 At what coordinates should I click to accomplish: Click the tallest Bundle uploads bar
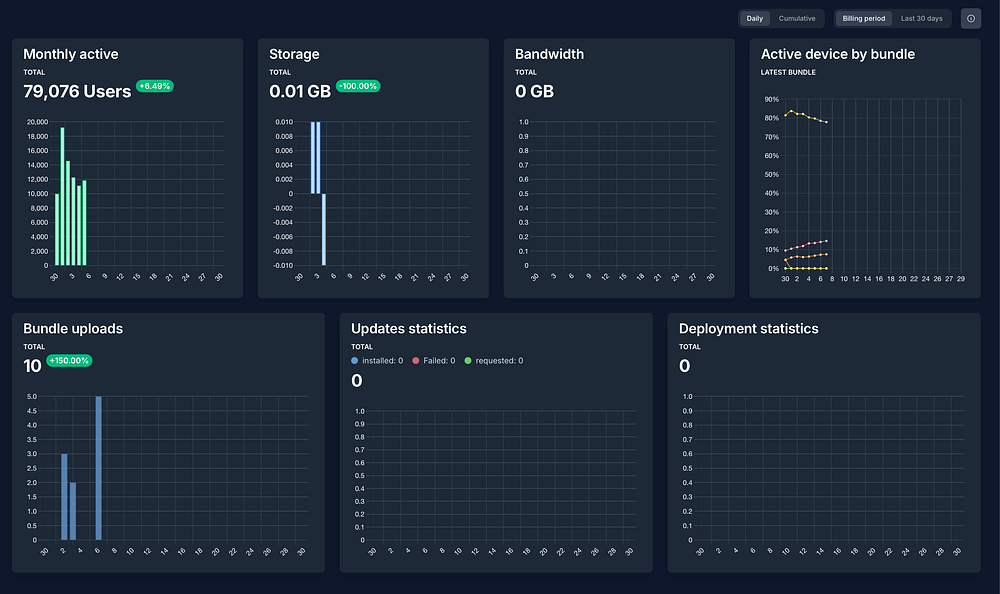pyautogui.click(x=98, y=468)
